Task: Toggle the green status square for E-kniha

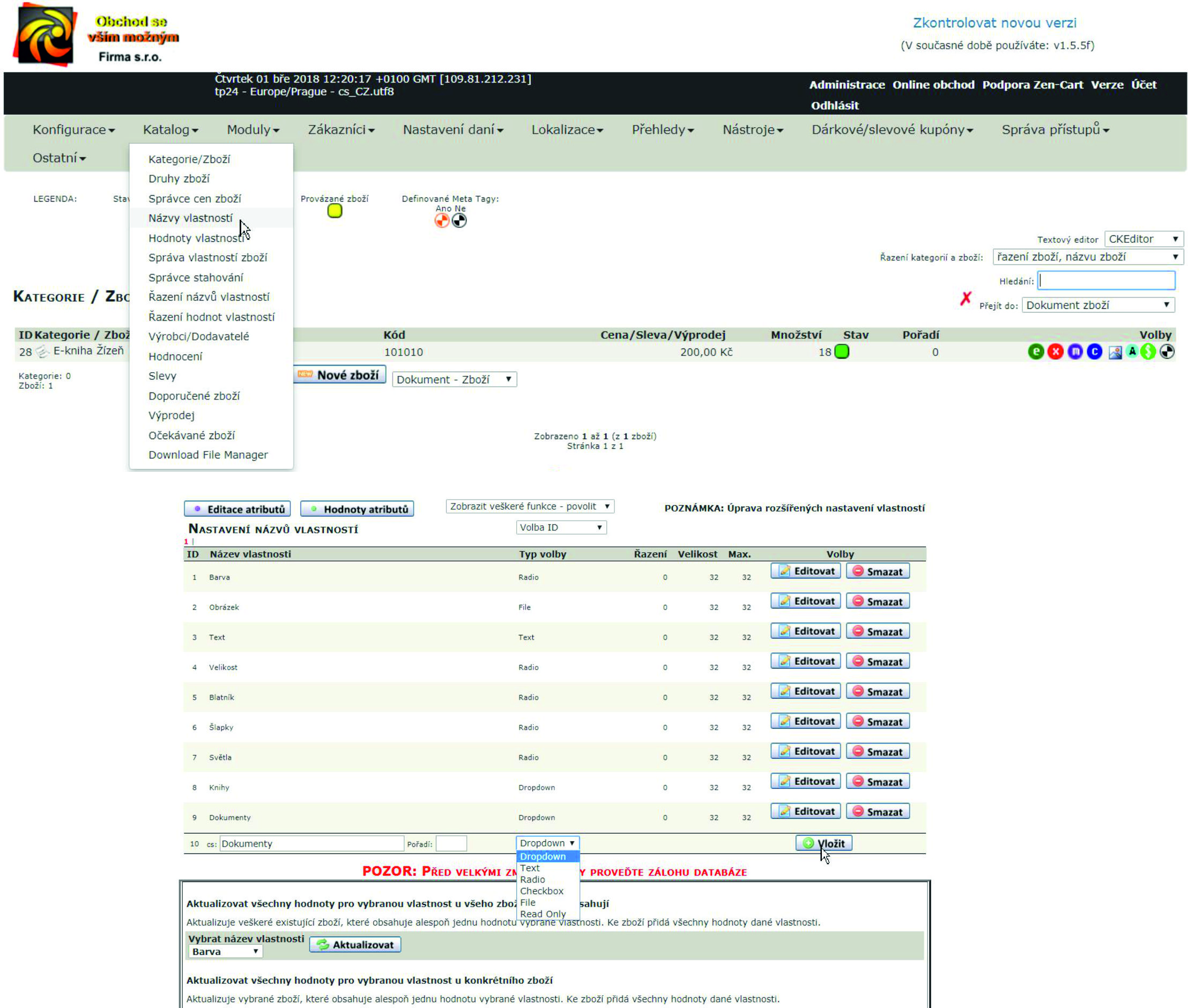Action: (x=841, y=352)
